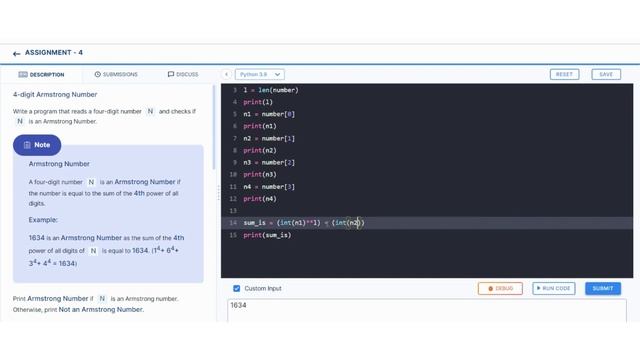The image size is (640, 360).
Task: Click the print(n4) line
Action: point(260,199)
